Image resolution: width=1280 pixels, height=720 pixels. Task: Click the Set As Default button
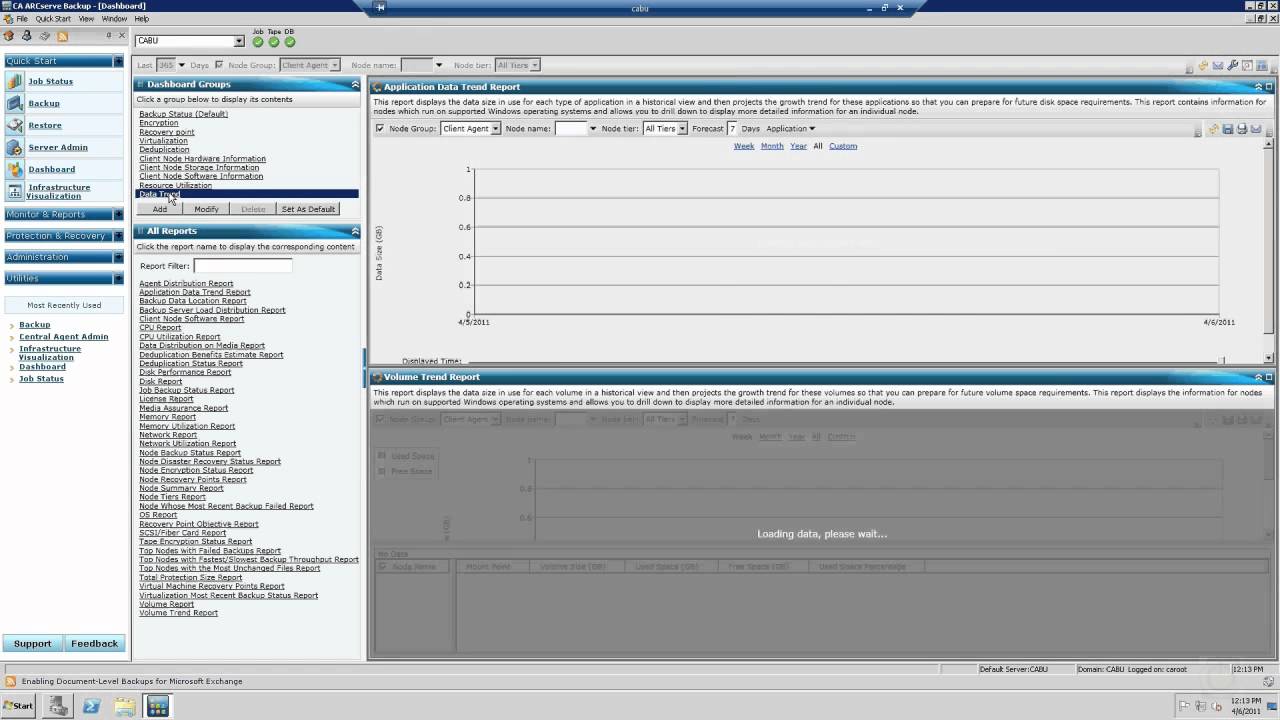coord(308,209)
